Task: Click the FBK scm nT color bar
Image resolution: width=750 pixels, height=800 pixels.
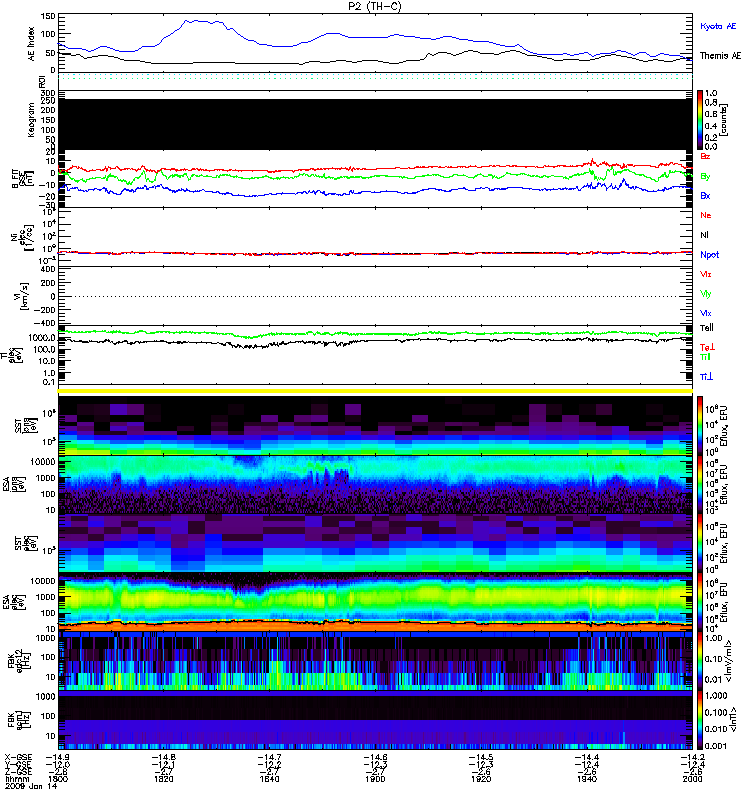Action: click(x=700, y=720)
